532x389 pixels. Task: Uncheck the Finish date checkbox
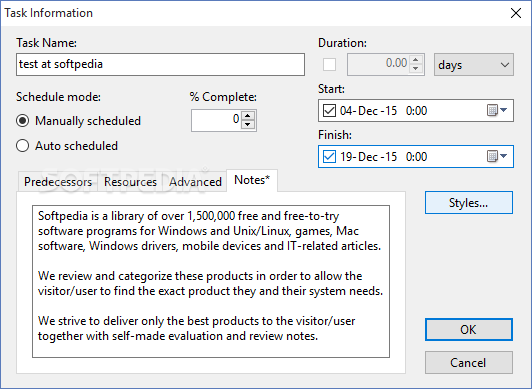[x=329, y=157]
